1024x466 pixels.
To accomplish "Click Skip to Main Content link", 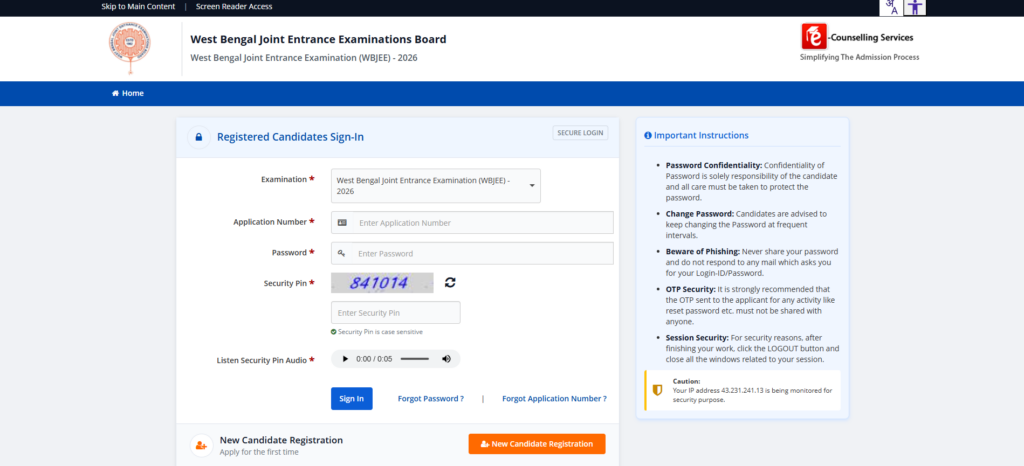I will point(138,7).
